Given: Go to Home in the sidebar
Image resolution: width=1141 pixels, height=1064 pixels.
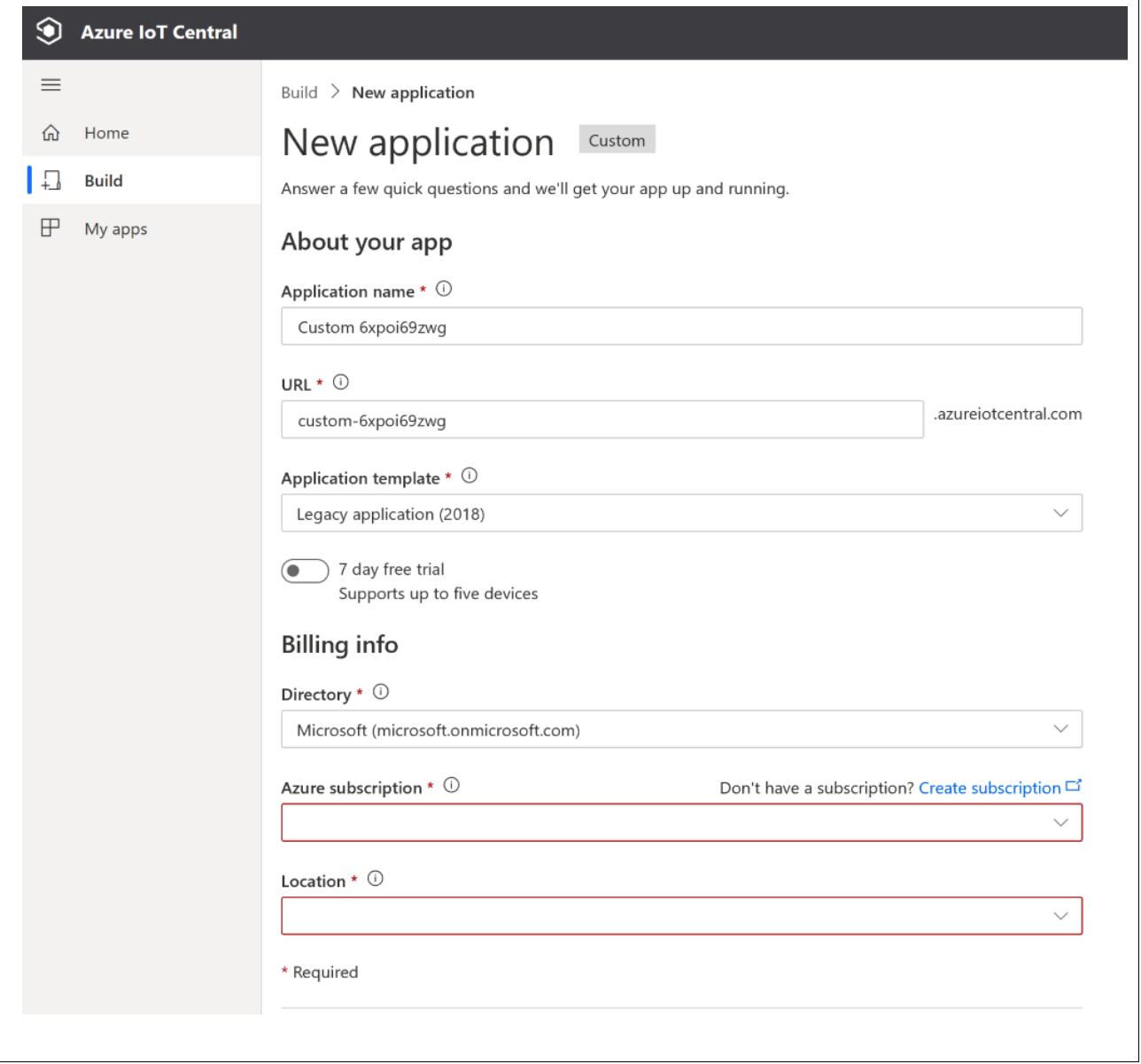Looking at the screenshot, I should [142, 133].
